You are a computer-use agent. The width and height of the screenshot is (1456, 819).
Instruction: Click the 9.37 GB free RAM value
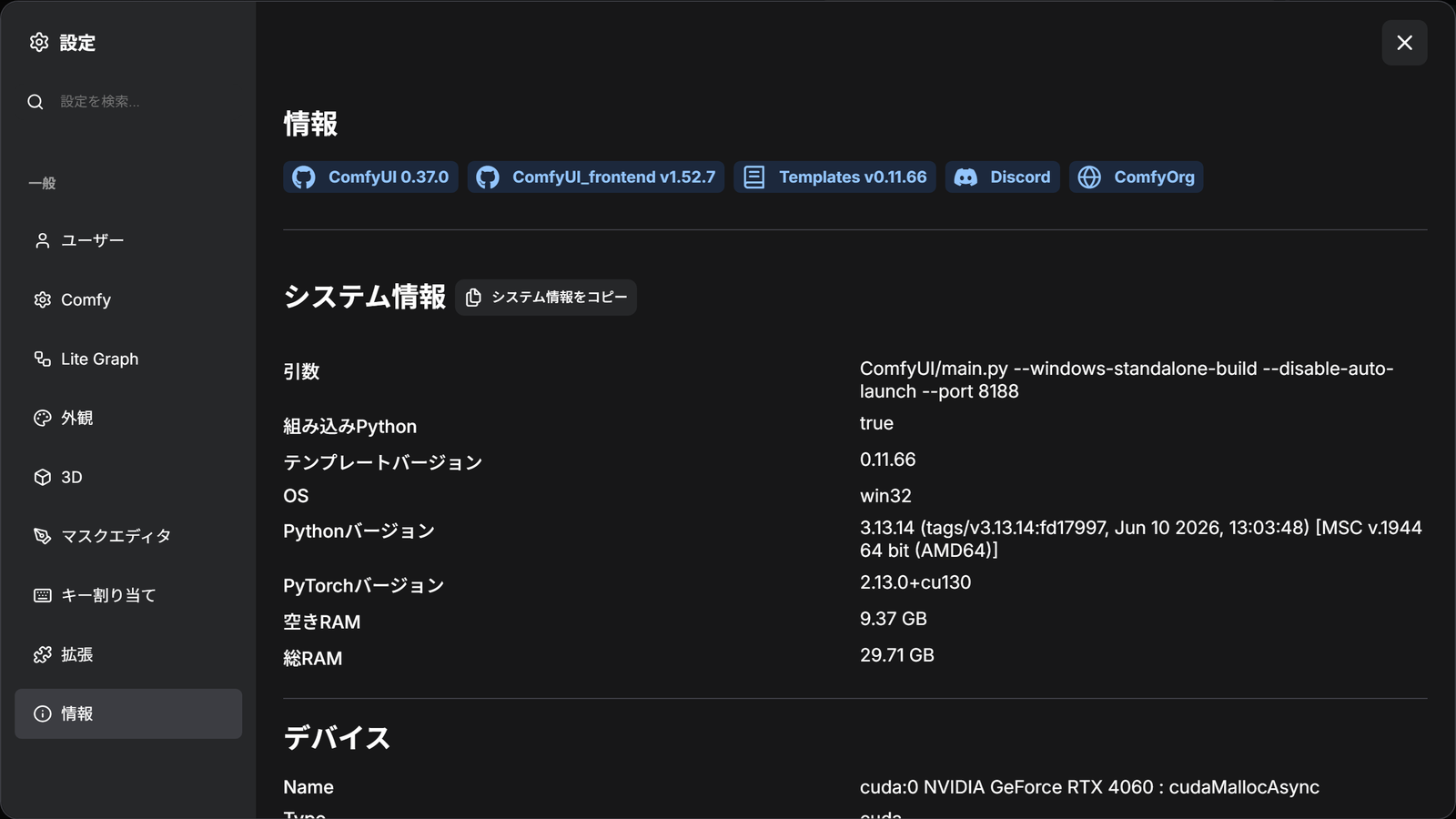pos(894,619)
